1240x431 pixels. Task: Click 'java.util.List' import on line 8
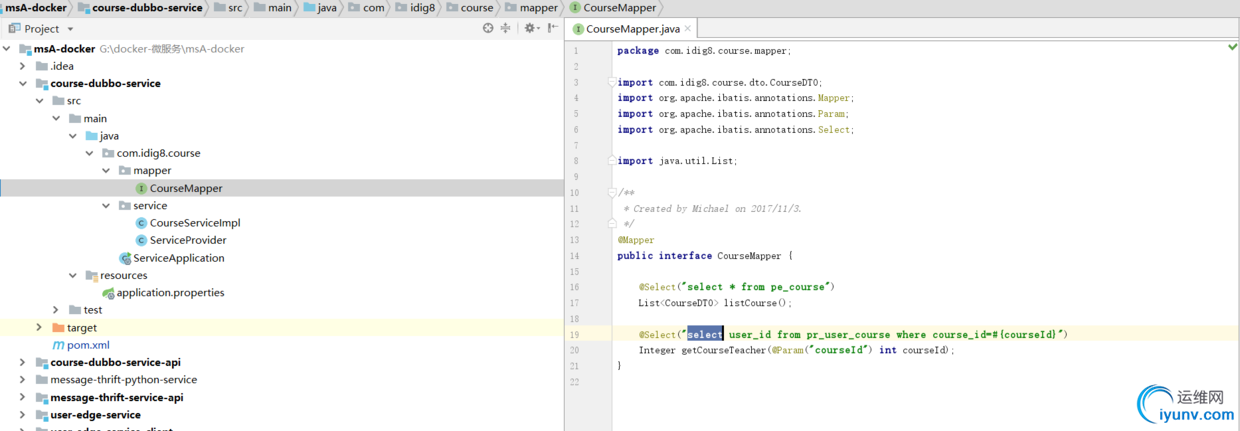point(695,161)
